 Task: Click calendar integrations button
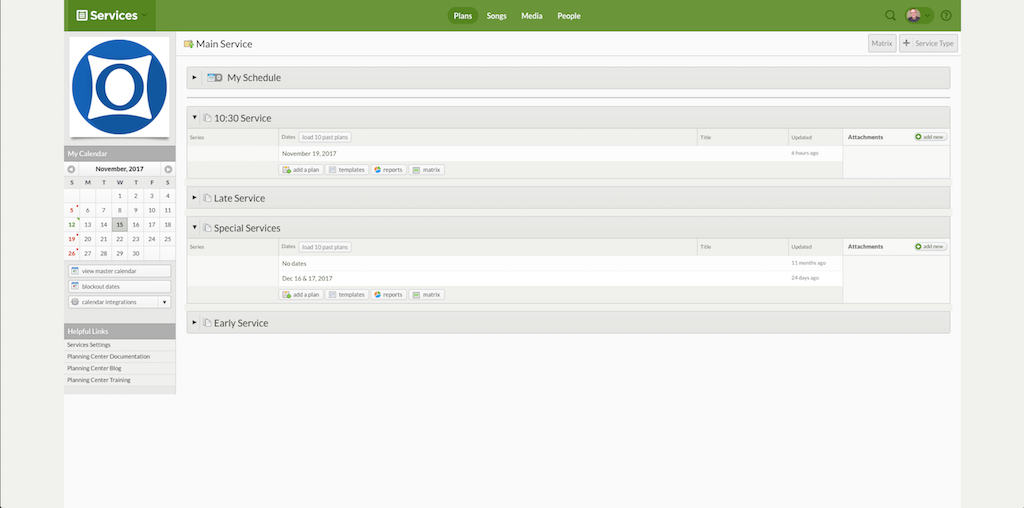113,302
